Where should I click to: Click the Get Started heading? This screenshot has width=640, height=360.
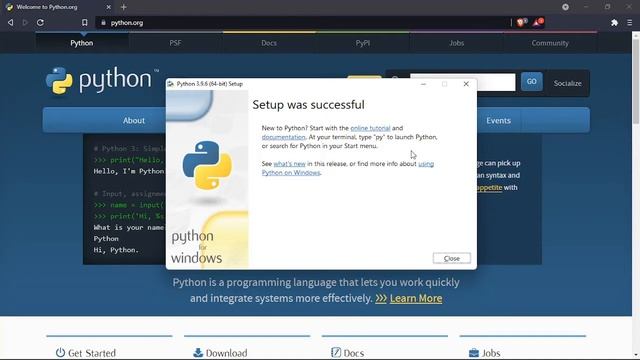pos(92,353)
